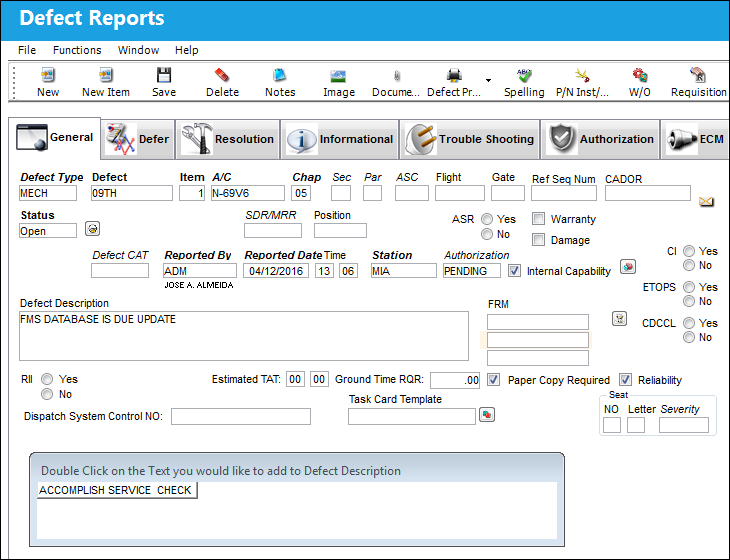Select CI Yes radio button

(x=689, y=251)
